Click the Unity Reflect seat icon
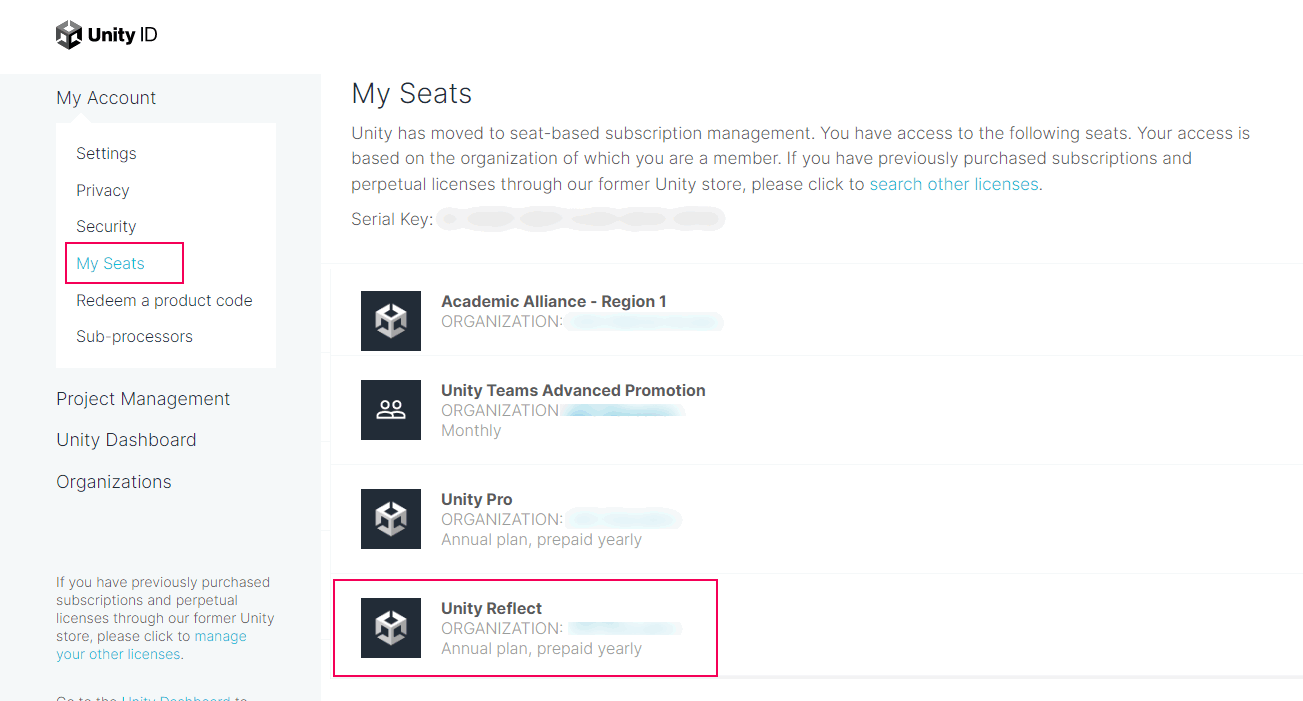The image size is (1303, 701). (x=391, y=628)
